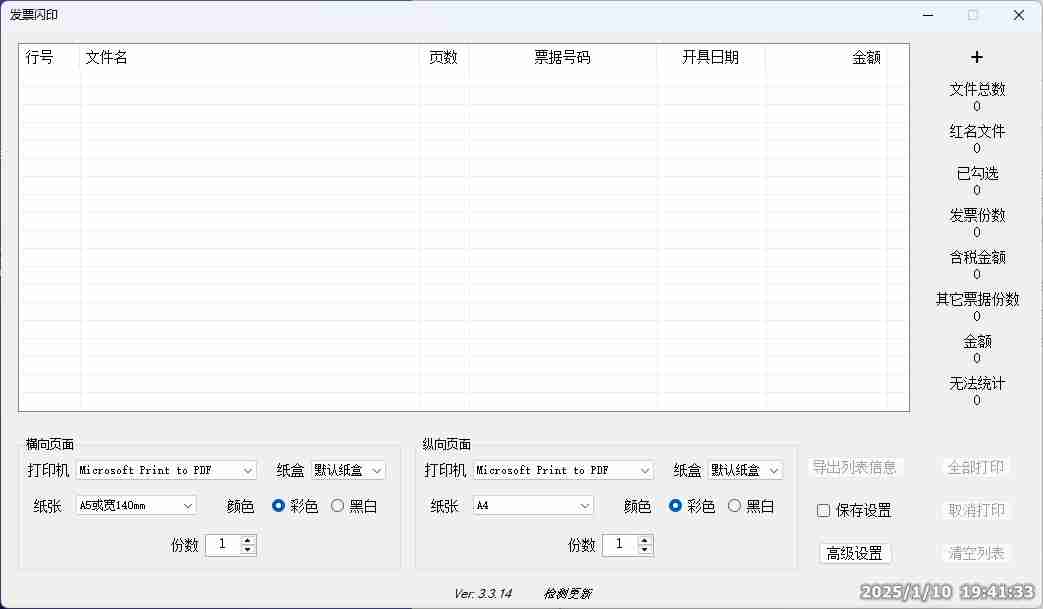Decrease landscape copies with the down arrow

point(248,550)
